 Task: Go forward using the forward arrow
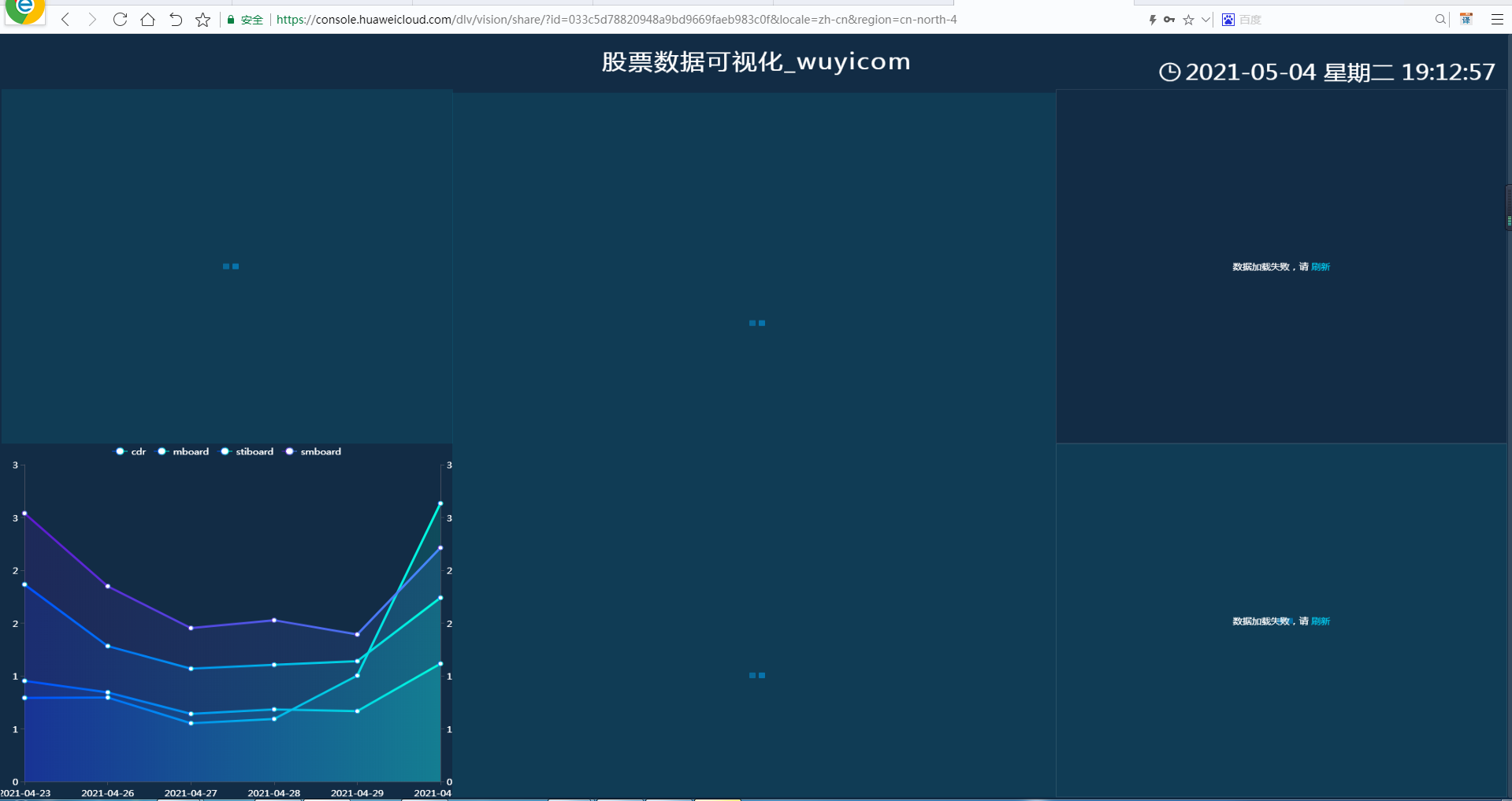92,20
